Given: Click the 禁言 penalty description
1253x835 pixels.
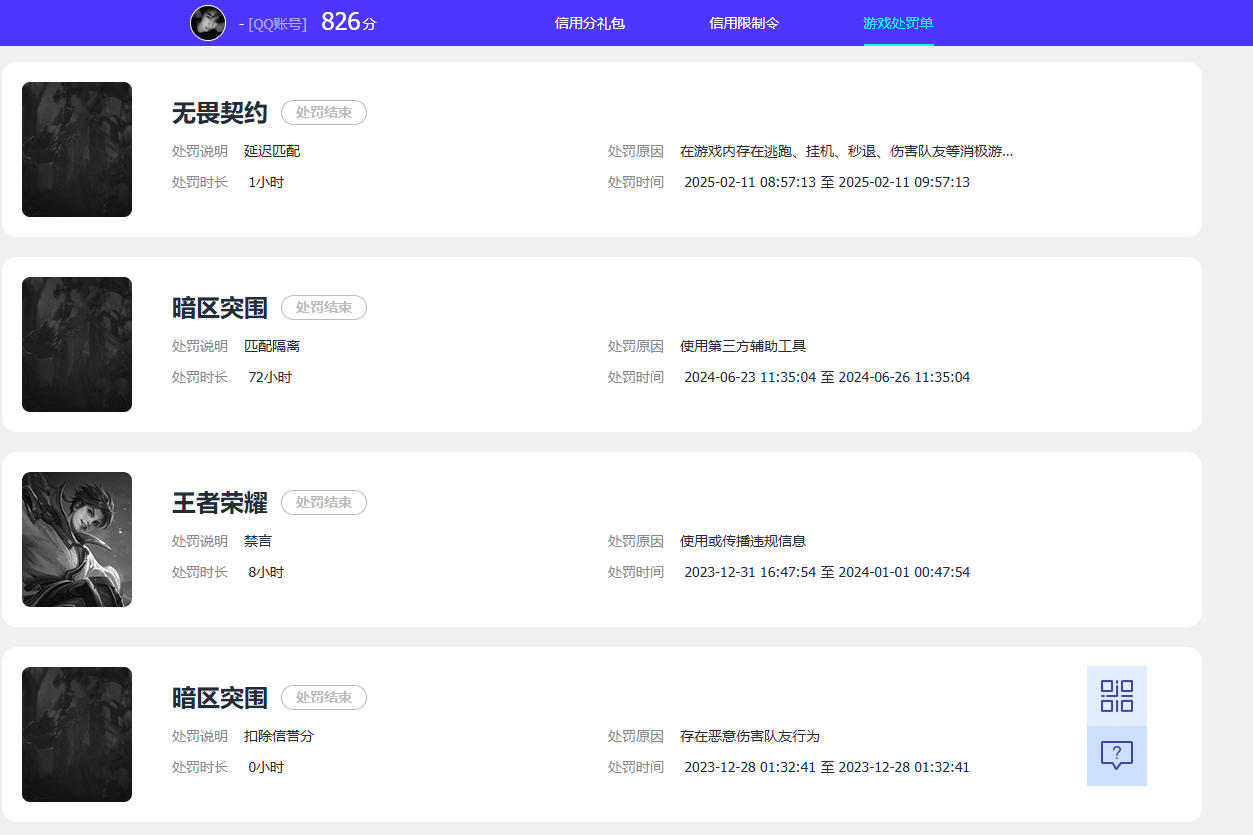Looking at the screenshot, I should pos(258,541).
